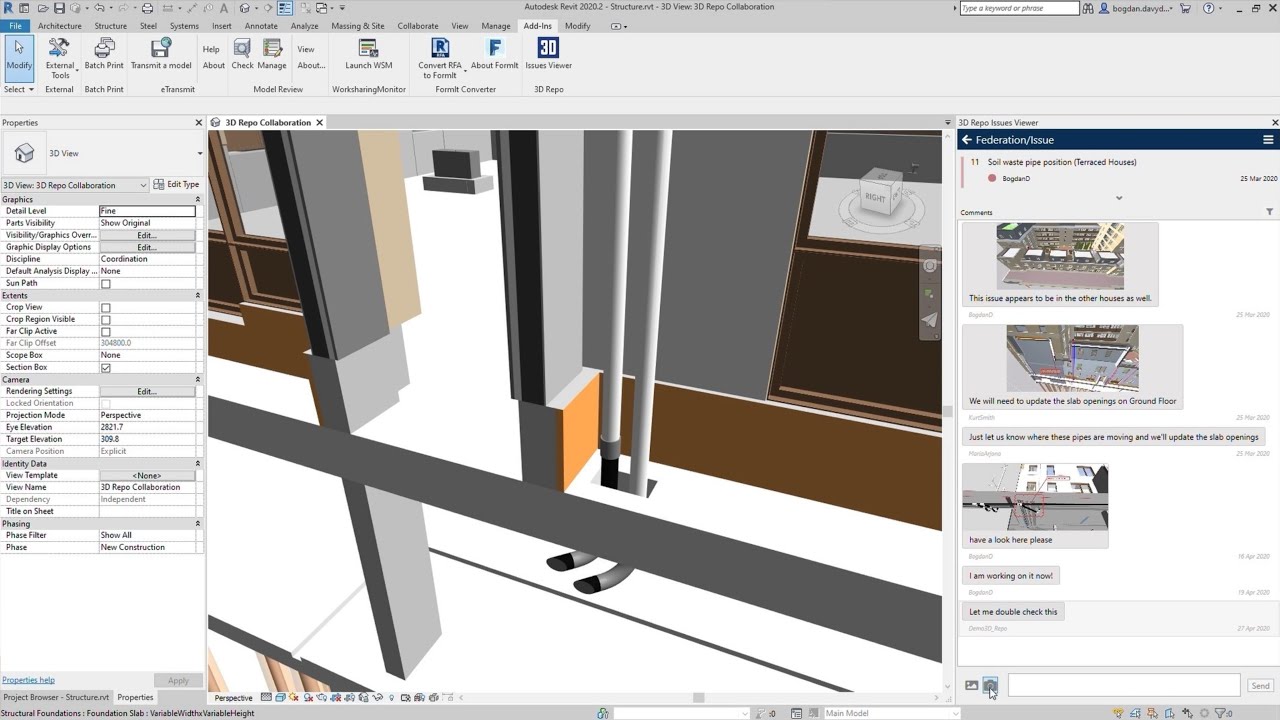The width and height of the screenshot is (1280, 720).
Task: Expand issue details chevron in Issues Viewer
Action: pyautogui.click(x=1119, y=198)
